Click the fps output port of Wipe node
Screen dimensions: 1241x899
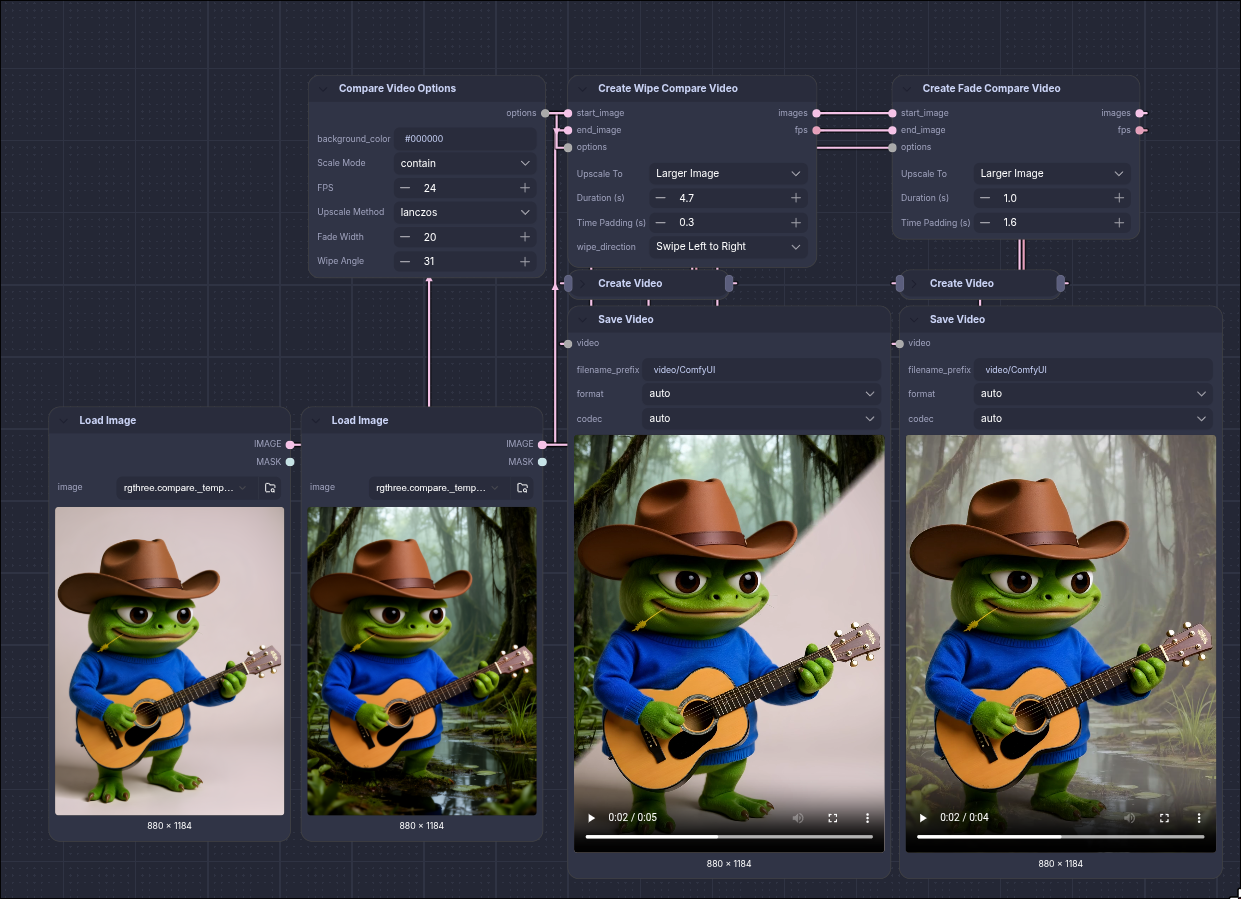817,130
